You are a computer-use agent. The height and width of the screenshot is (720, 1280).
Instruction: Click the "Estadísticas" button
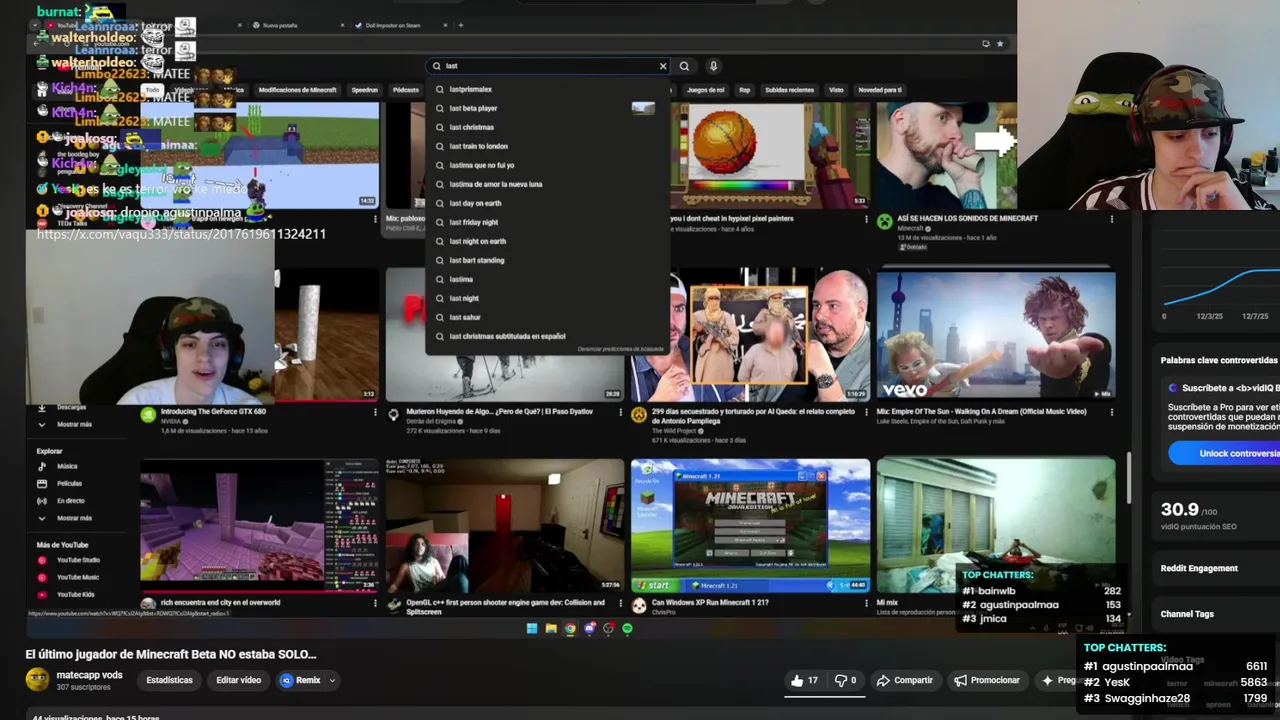tap(169, 680)
